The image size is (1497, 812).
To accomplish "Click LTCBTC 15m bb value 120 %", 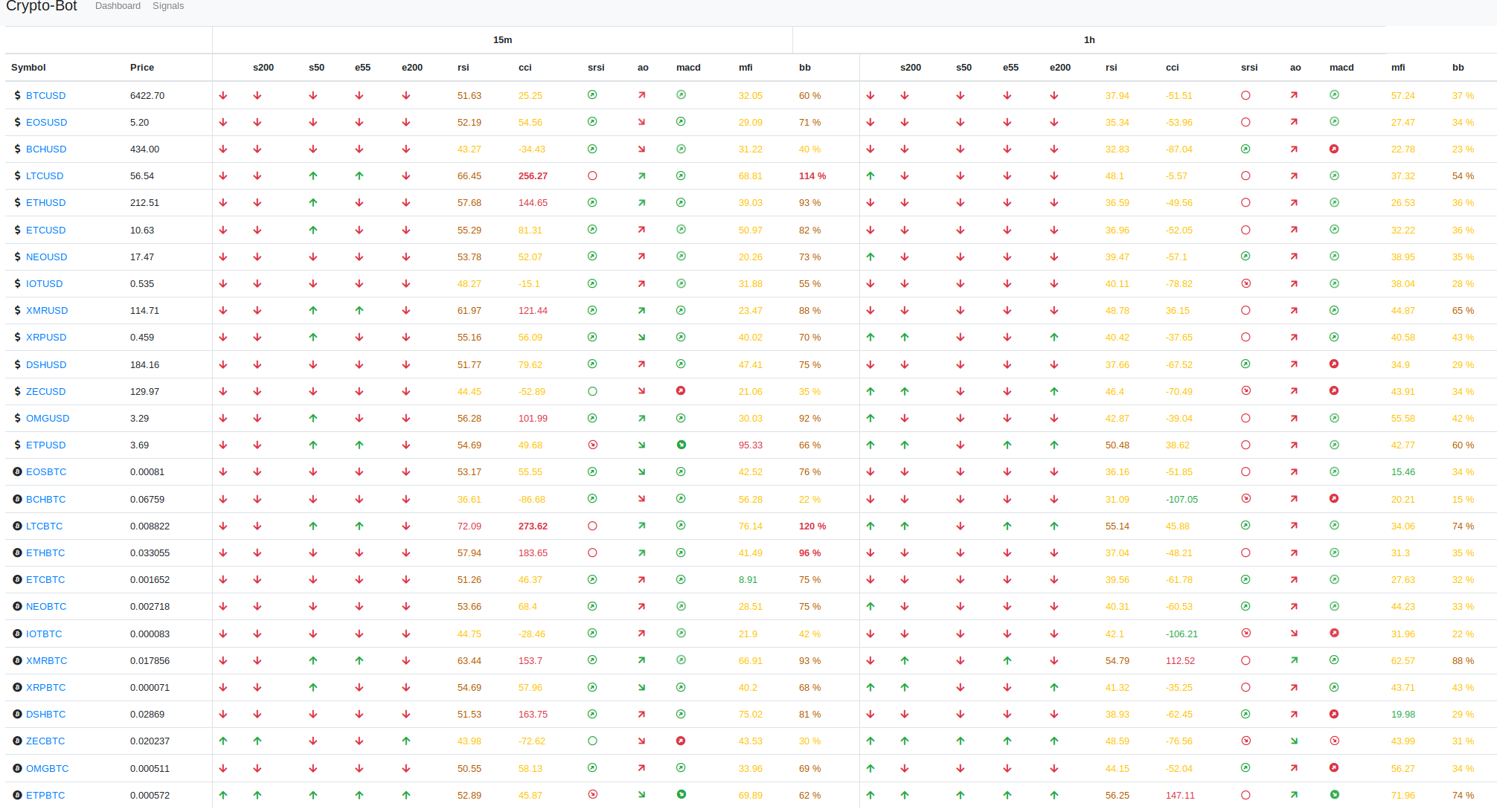I will (812, 526).
